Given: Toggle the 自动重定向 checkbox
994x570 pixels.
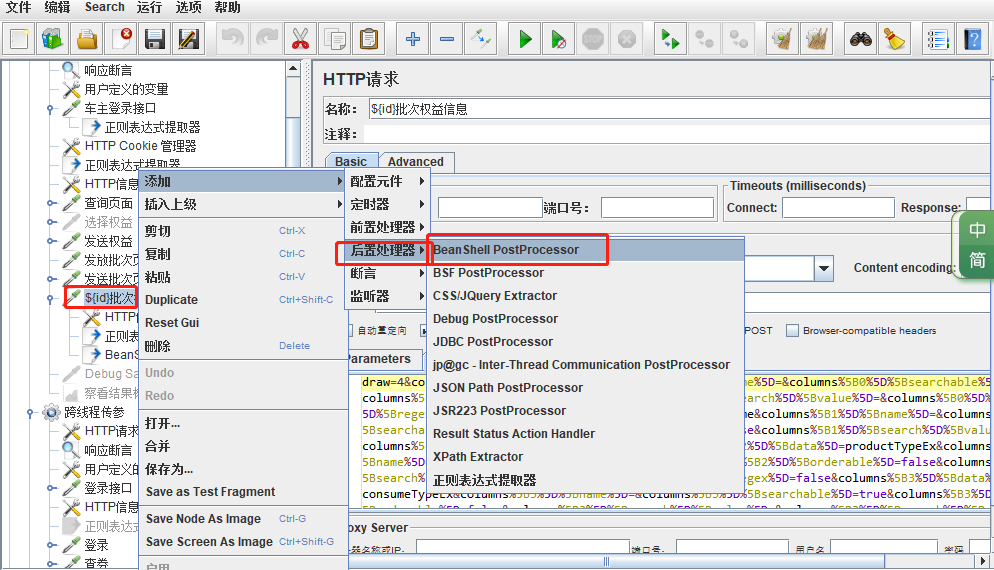Looking at the screenshot, I should coord(351,330).
